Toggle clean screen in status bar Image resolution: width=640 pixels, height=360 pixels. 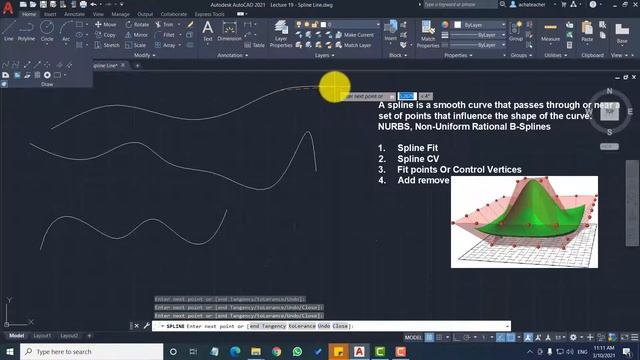(x=624, y=337)
